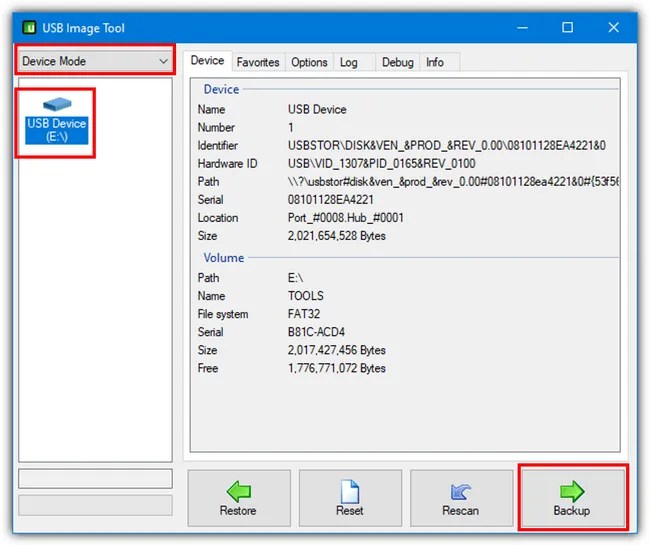Click the device Path value starting \\?\usbstor
Image resolution: width=650 pixels, height=545 pixels.
pyautogui.click(x=453, y=182)
